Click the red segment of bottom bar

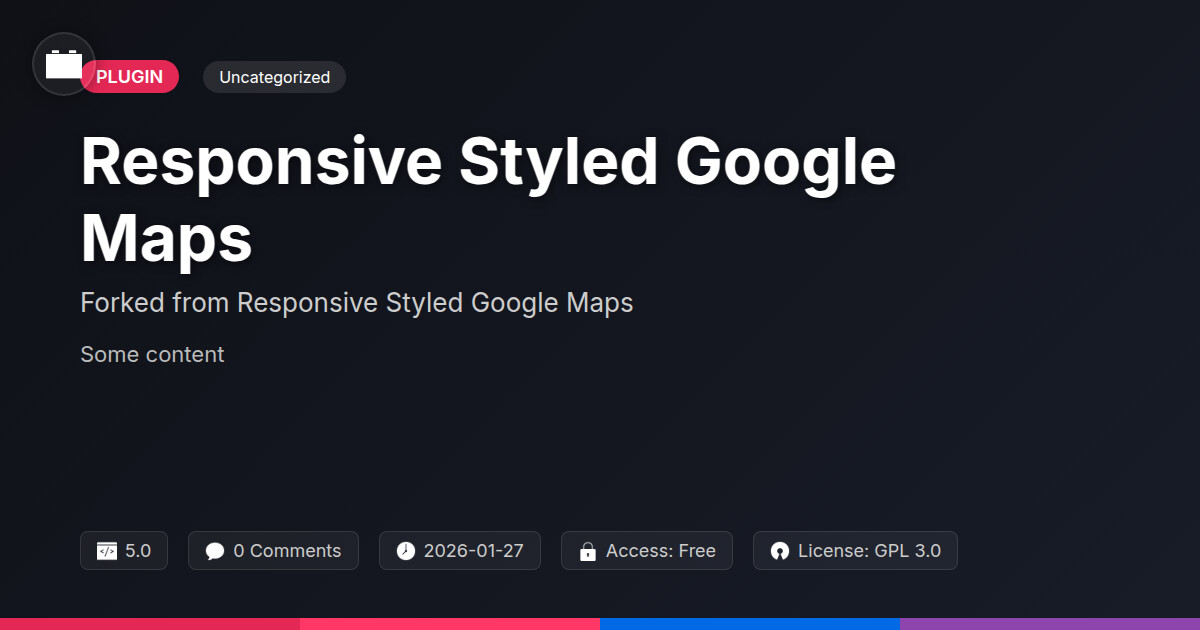coord(150,623)
